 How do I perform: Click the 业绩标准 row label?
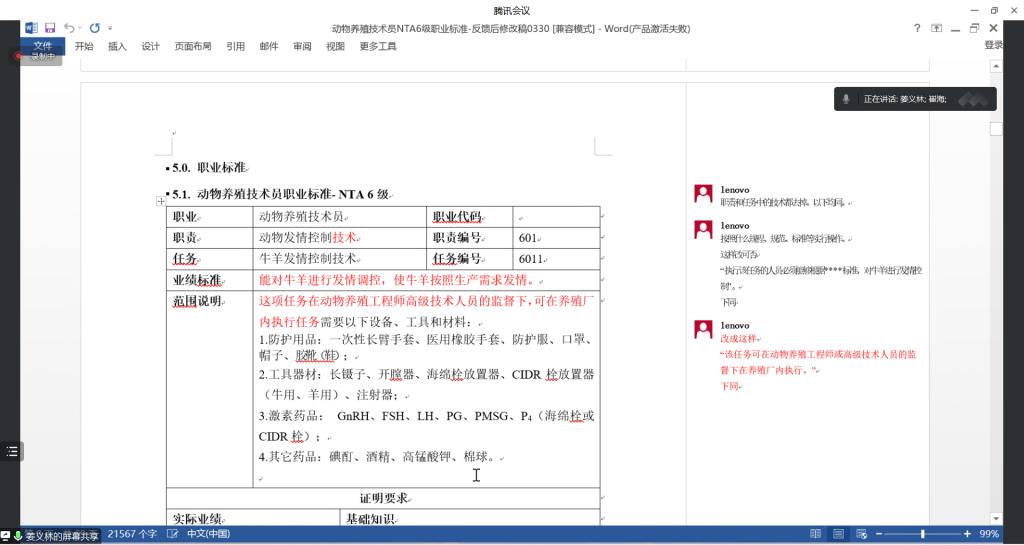pyautogui.click(x=197, y=281)
